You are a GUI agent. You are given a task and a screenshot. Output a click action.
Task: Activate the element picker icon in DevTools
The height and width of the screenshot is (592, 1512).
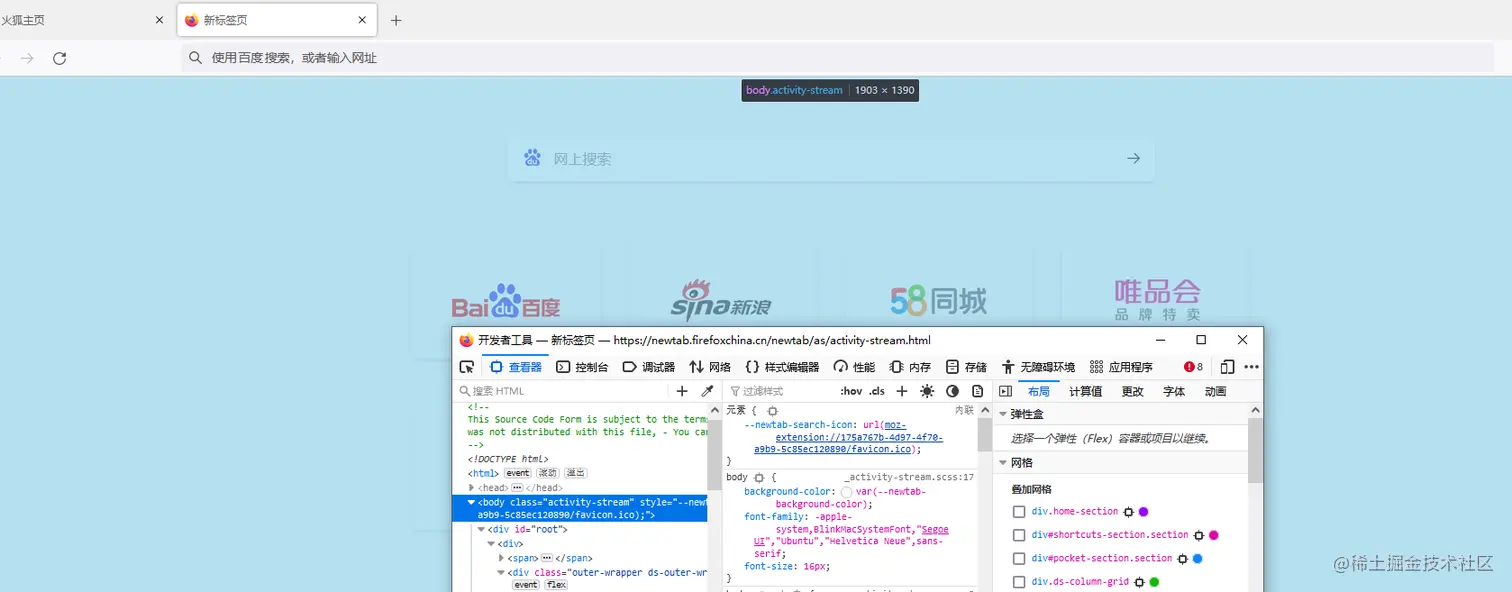466,367
